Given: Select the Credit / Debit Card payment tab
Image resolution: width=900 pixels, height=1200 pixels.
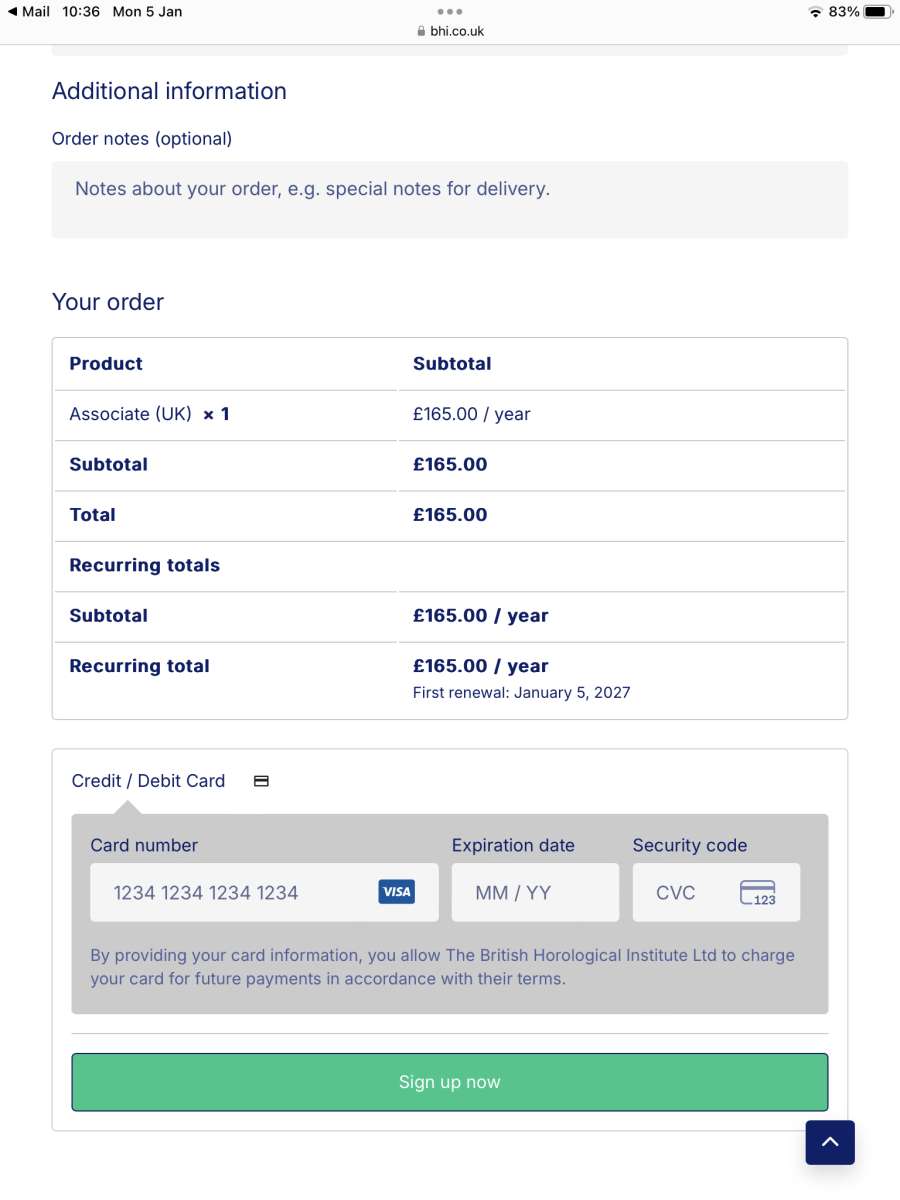Looking at the screenshot, I should coord(148,781).
